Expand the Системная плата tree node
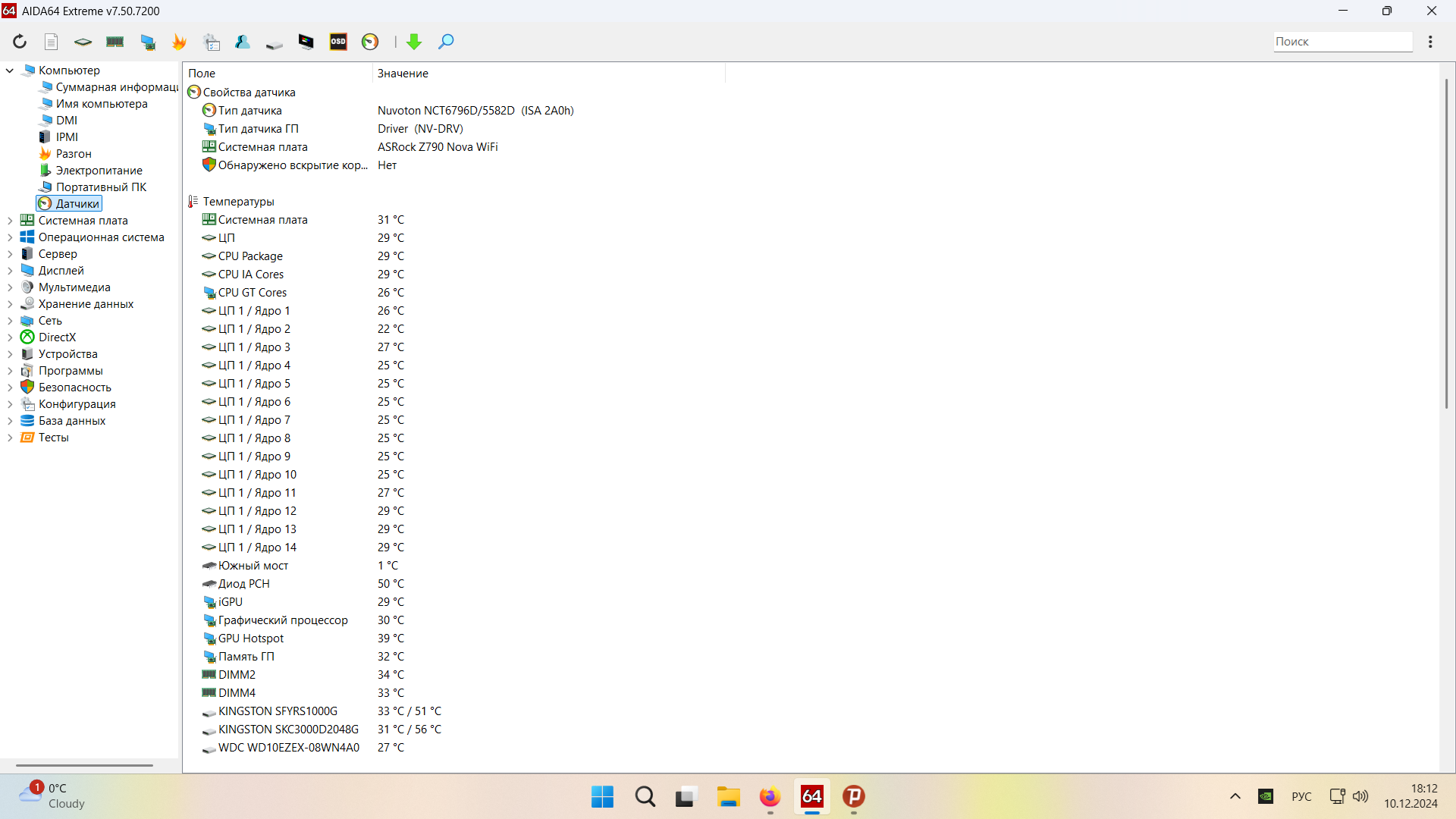 (10, 221)
